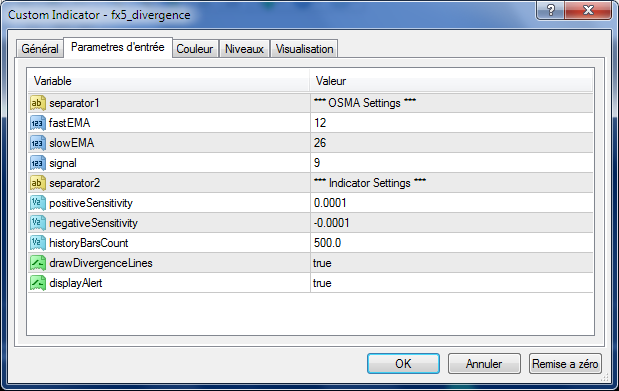Select the signal value 9
This screenshot has width=619, height=391.
[452, 163]
